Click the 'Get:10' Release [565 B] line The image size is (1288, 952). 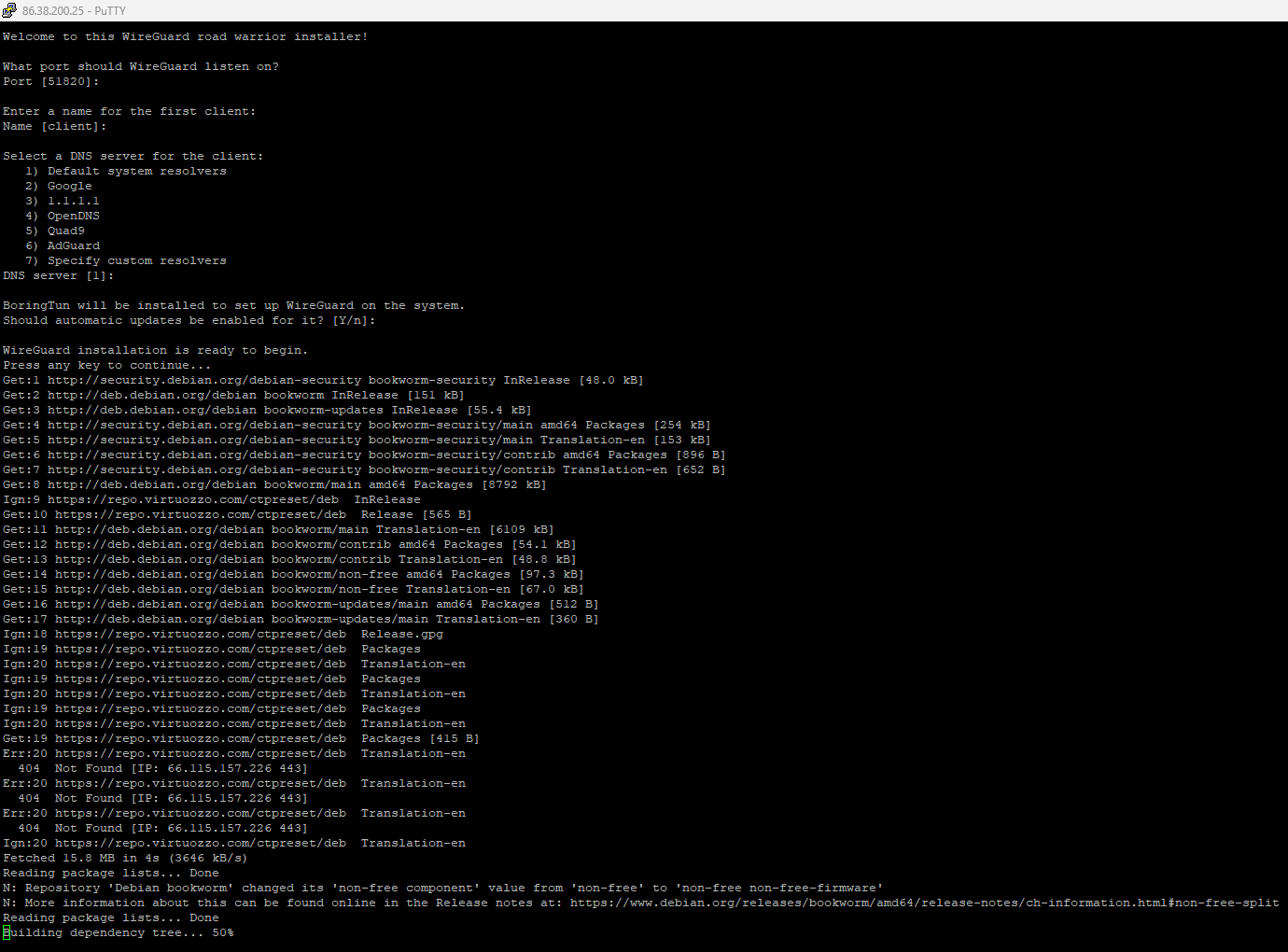237,514
